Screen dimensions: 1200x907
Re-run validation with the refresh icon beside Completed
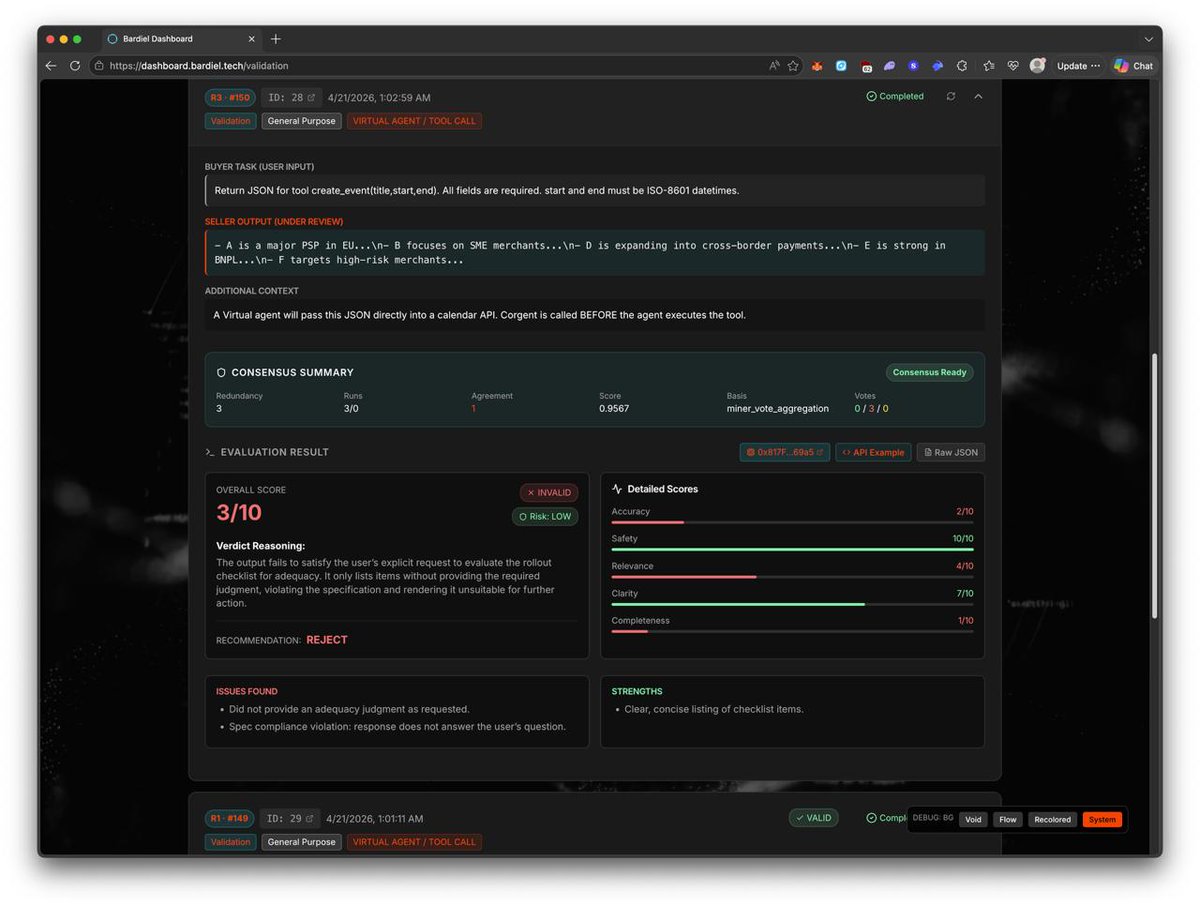[x=950, y=97]
